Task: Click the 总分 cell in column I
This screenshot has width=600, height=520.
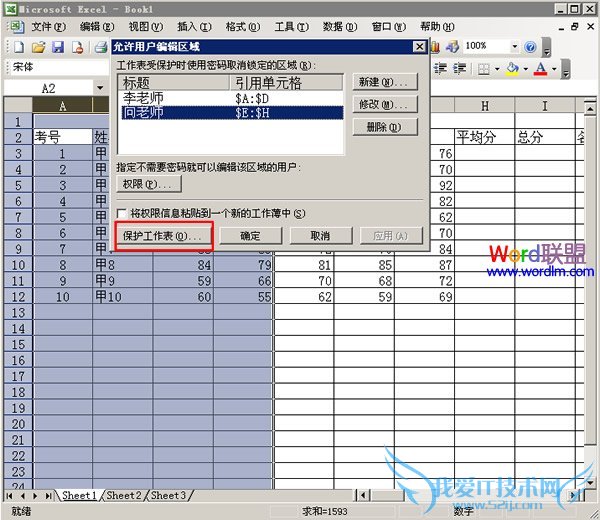Action: coord(545,137)
